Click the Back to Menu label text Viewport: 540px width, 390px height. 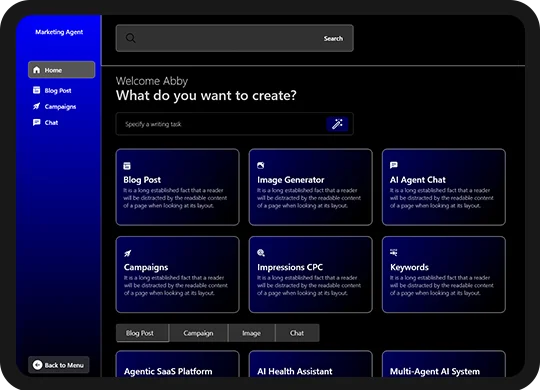(x=64, y=365)
